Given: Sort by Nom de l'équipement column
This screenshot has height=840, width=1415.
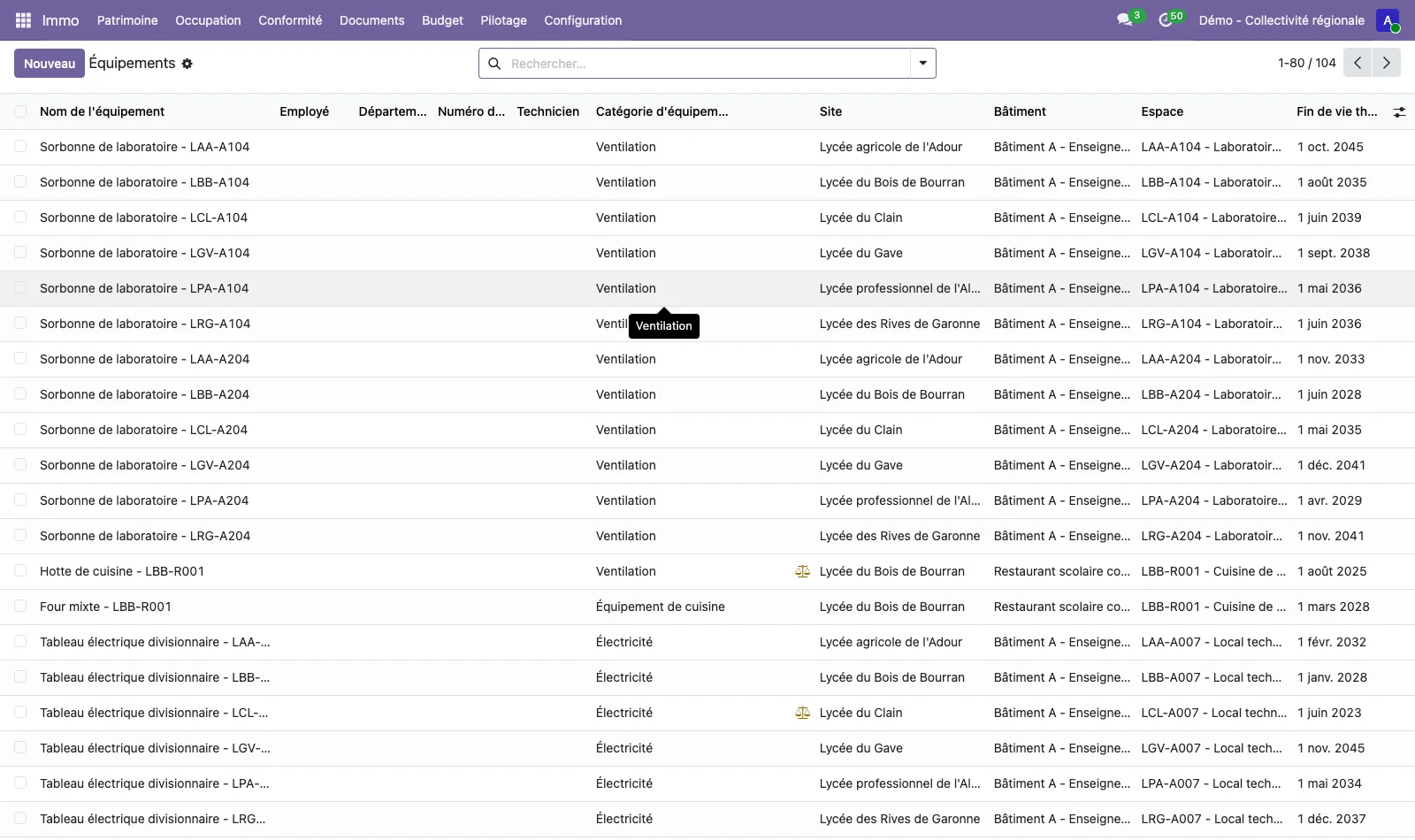Looking at the screenshot, I should [x=103, y=111].
